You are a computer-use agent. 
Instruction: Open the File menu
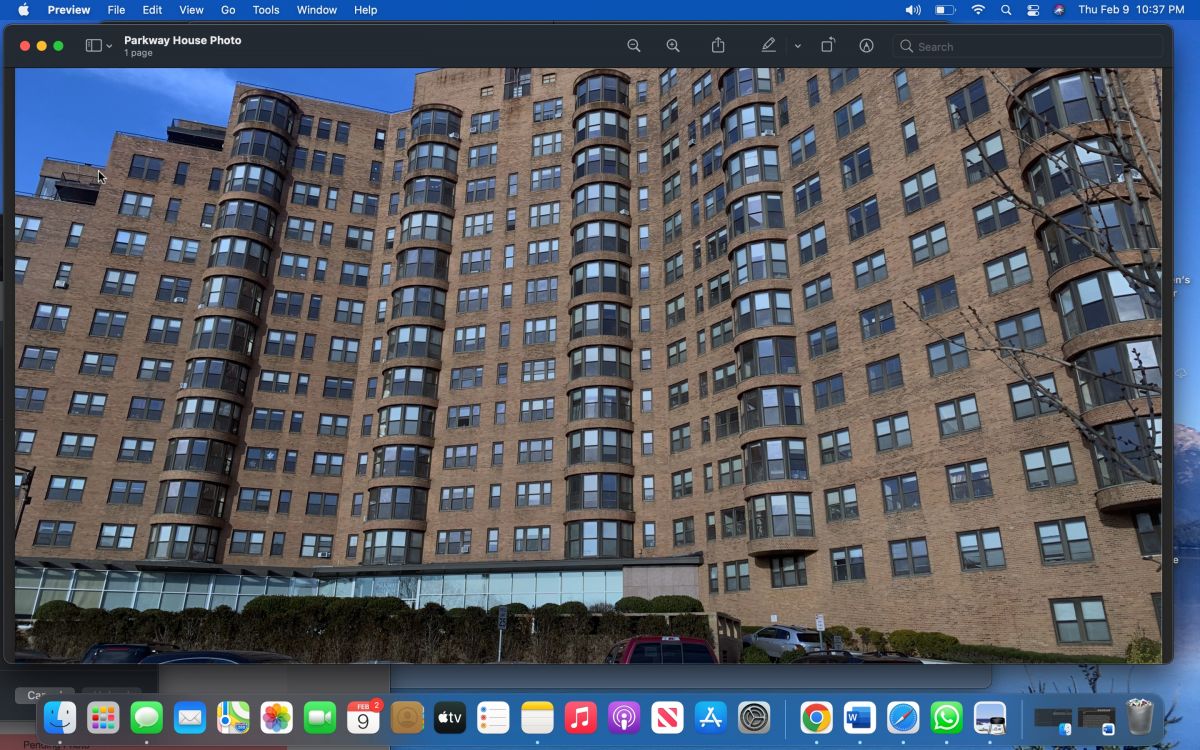(116, 10)
